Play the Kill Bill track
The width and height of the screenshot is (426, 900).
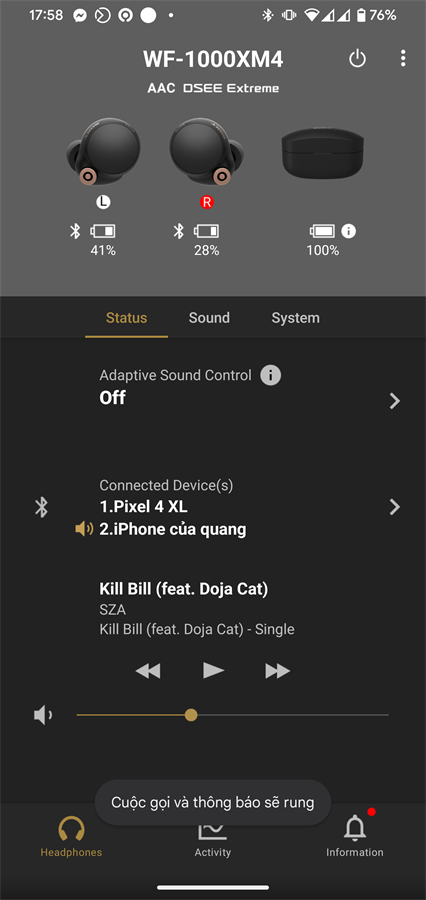tap(213, 670)
